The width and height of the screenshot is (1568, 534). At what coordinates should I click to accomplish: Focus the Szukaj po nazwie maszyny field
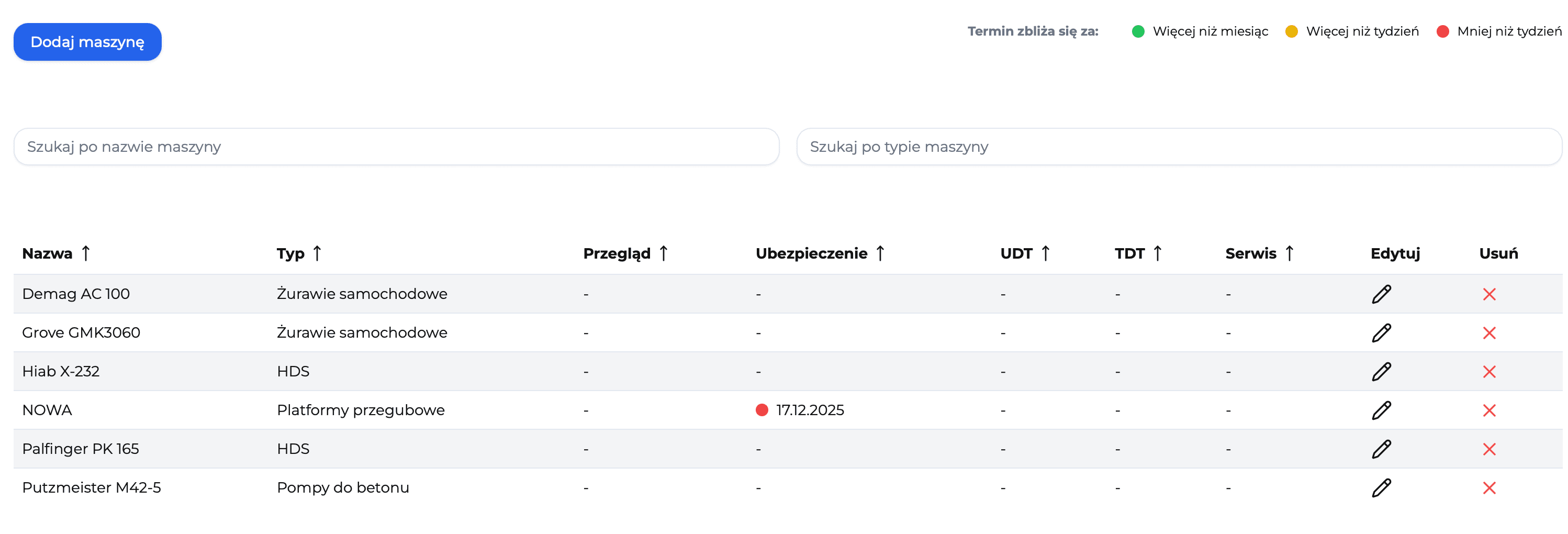(396, 146)
